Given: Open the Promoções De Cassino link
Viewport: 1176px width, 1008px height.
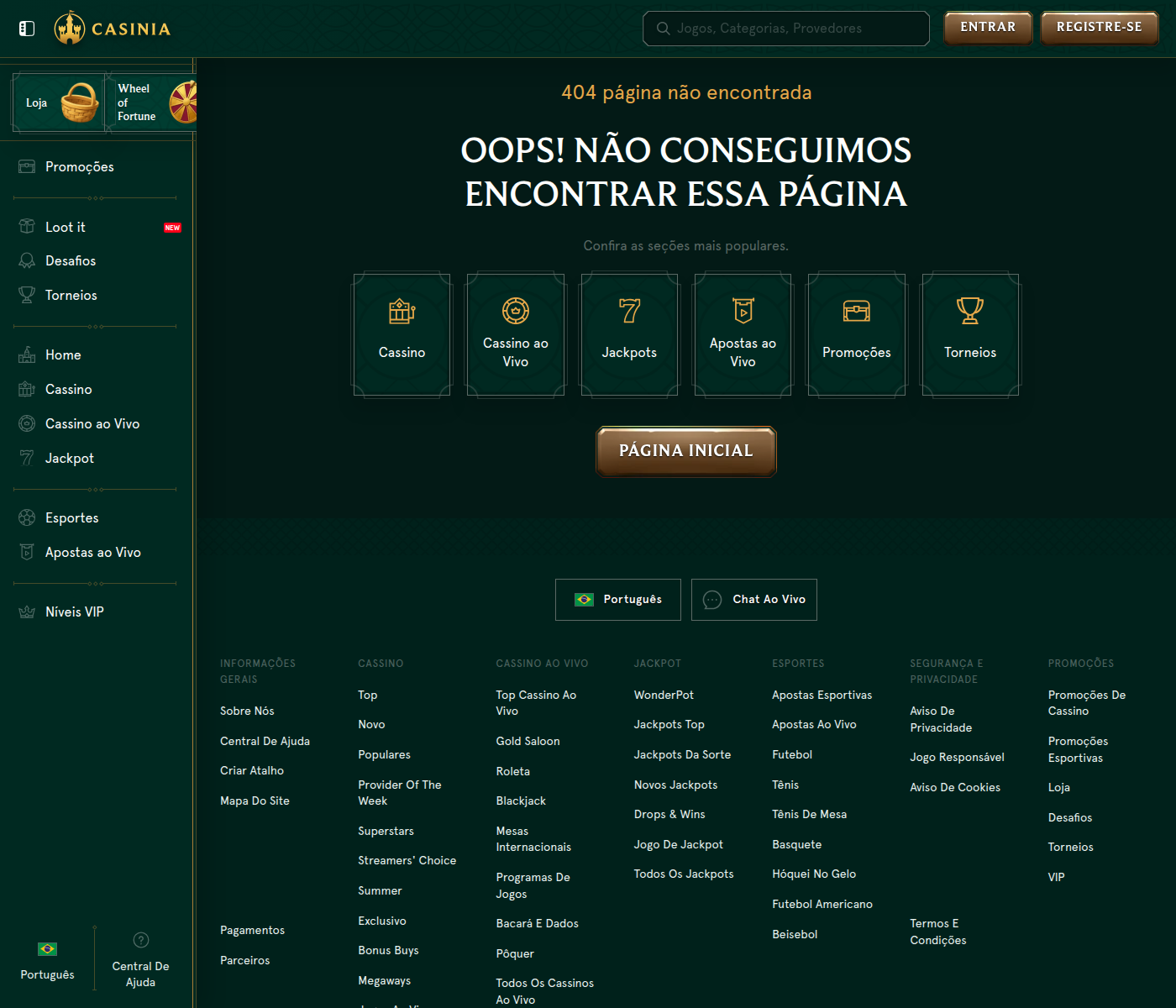Looking at the screenshot, I should pos(1086,703).
